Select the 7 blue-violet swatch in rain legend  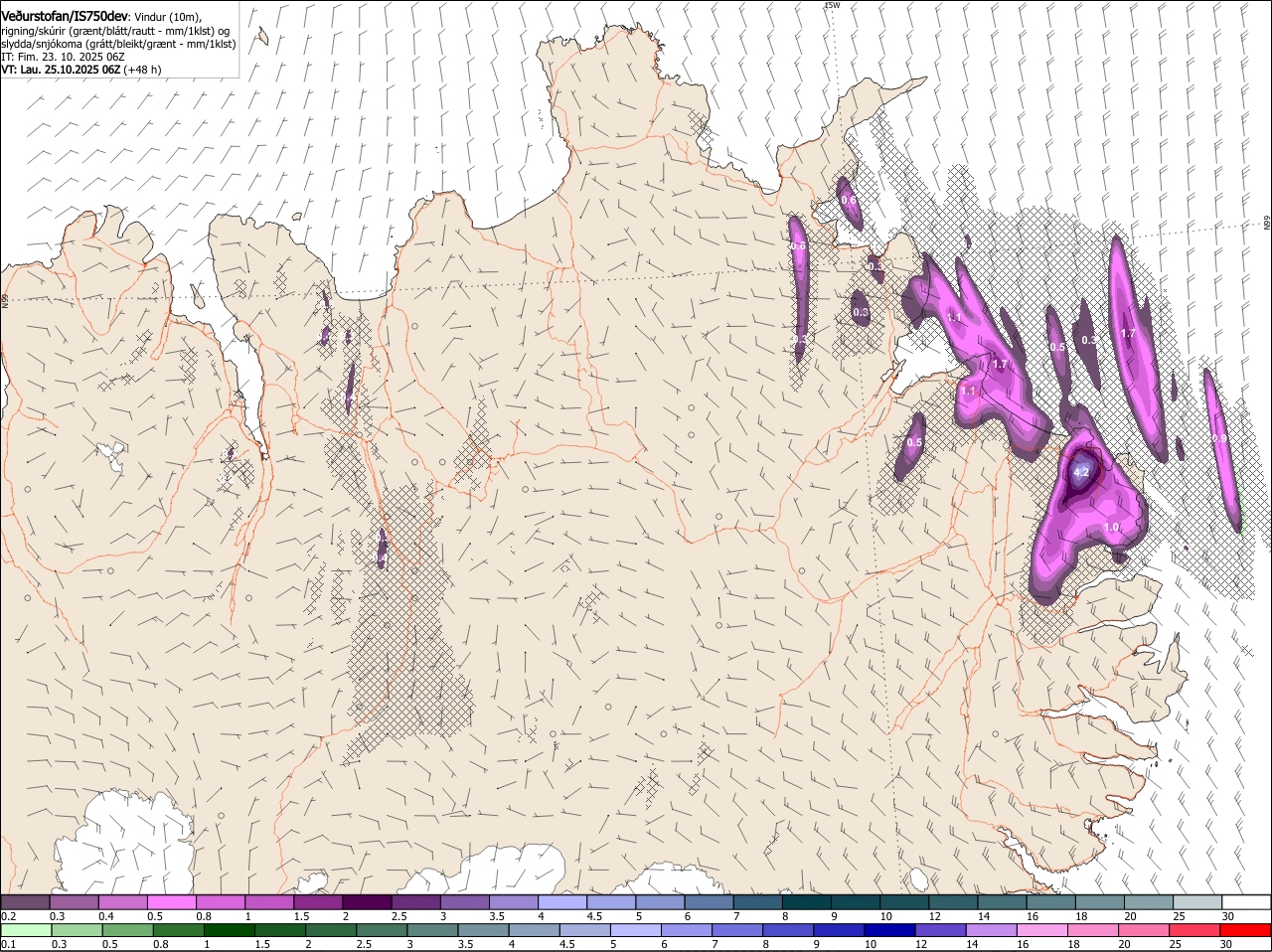[737, 930]
